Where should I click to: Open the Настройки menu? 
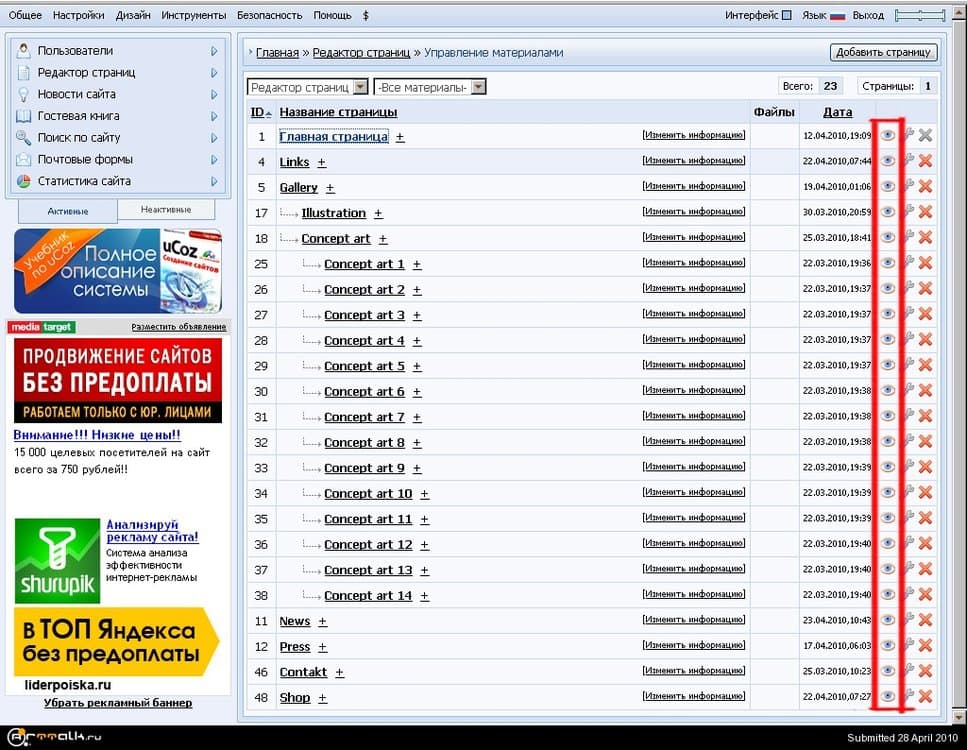78,16
